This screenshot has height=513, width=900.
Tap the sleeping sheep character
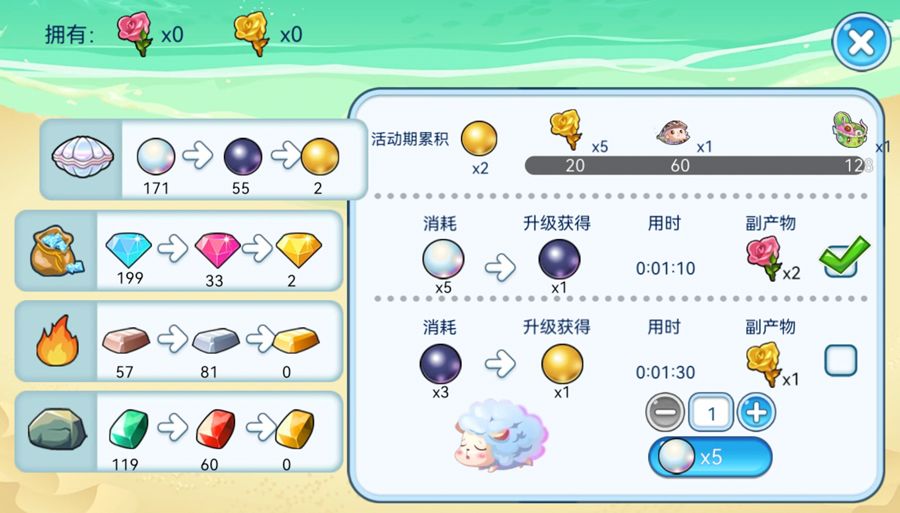(501, 436)
